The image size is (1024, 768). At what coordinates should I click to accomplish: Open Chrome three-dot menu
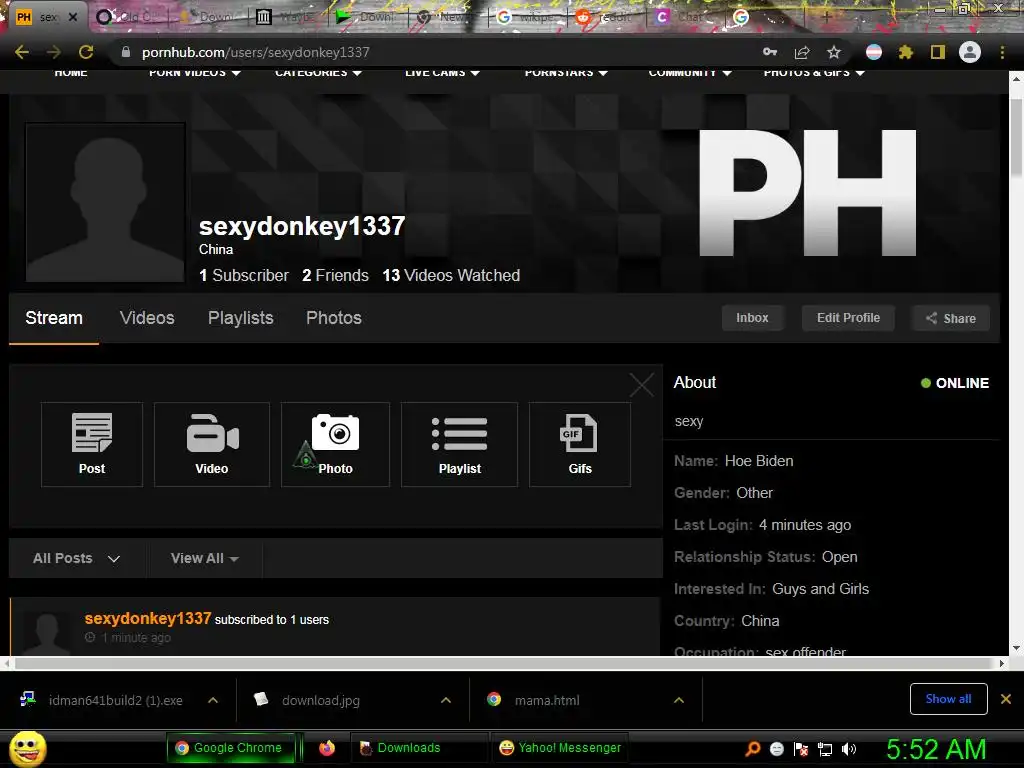coord(1002,52)
